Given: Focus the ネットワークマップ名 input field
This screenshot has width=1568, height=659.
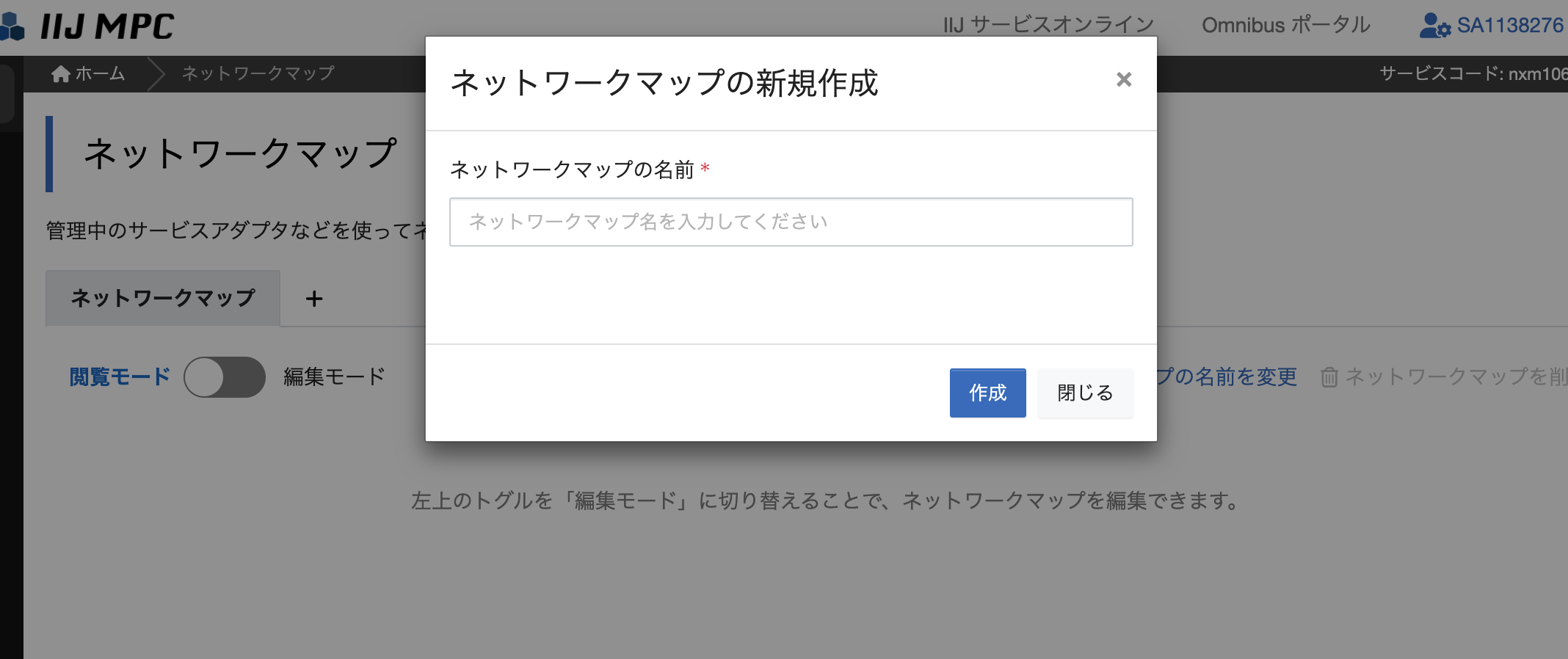Looking at the screenshot, I should (791, 222).
